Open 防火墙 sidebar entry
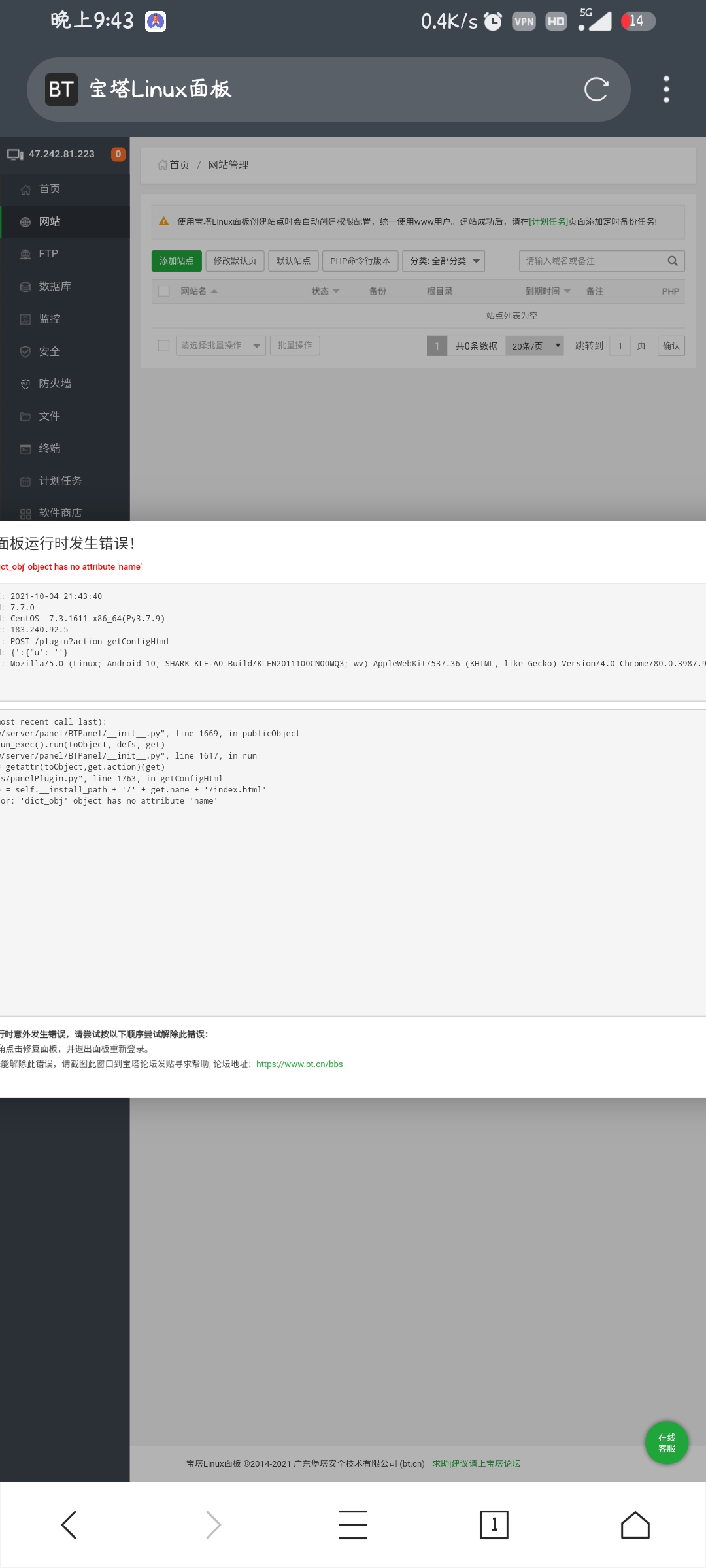 65,384
